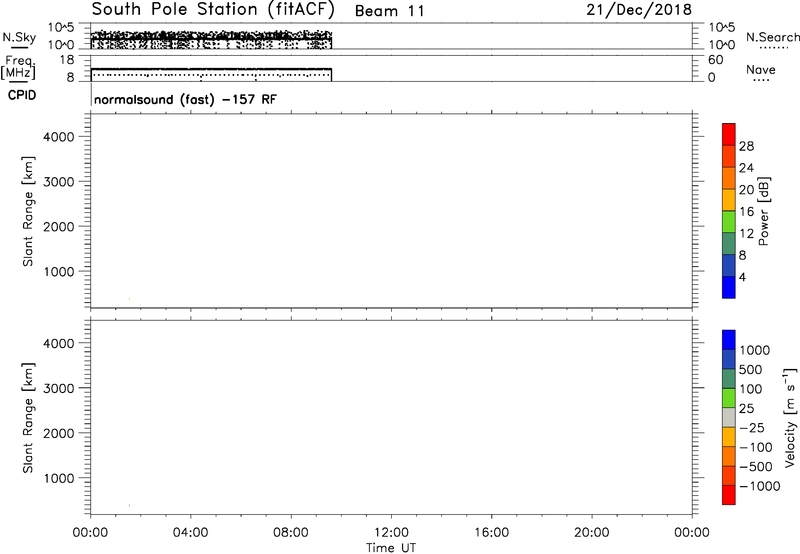The width and height of the screenshot is (800, 554).
Task: Click the blue bottom segment of Power colorbar
Action: click(x=729, y=287)
